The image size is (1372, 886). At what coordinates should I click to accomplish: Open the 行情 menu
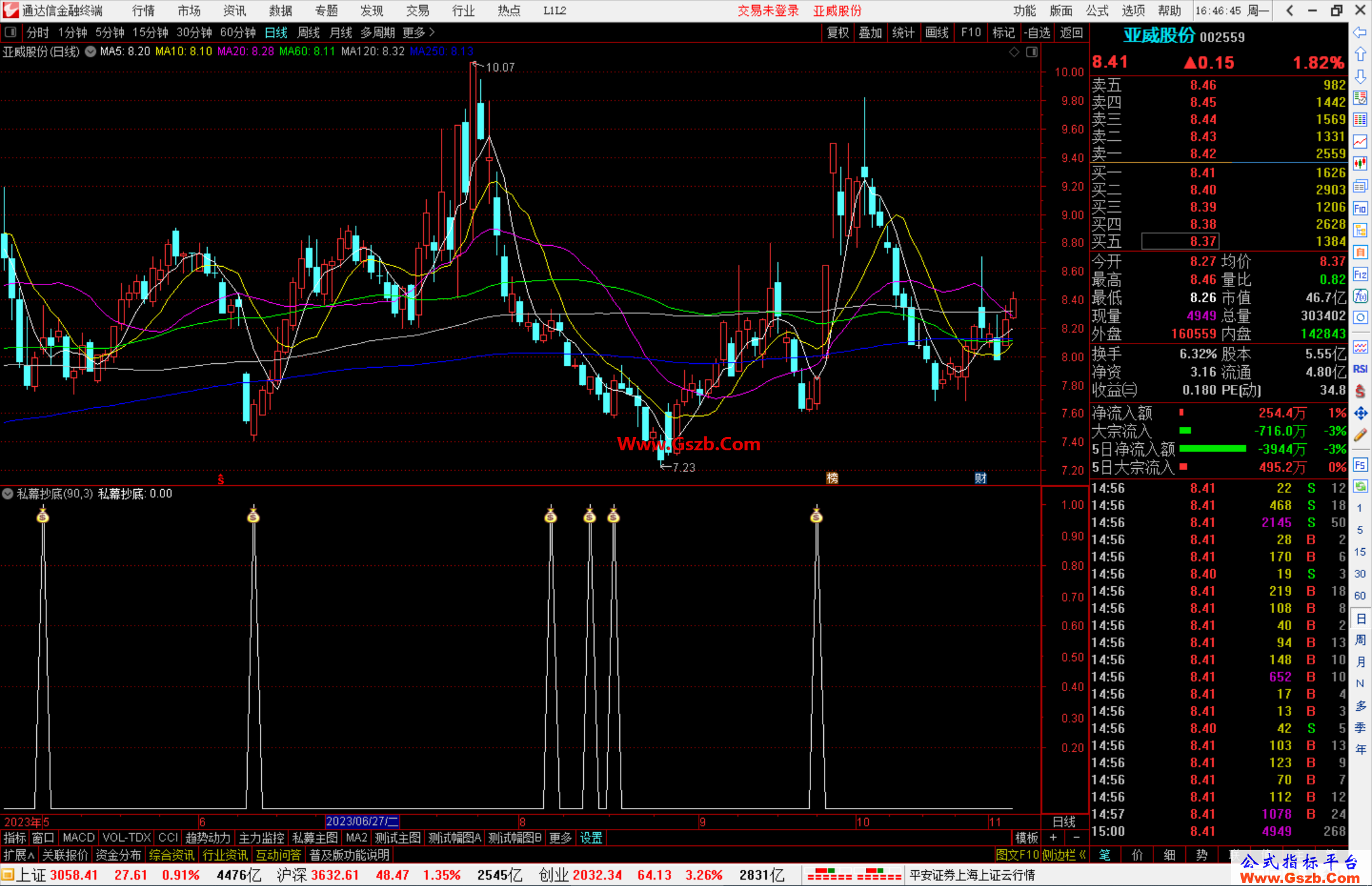pyautogui.click(x=144, y=11)
